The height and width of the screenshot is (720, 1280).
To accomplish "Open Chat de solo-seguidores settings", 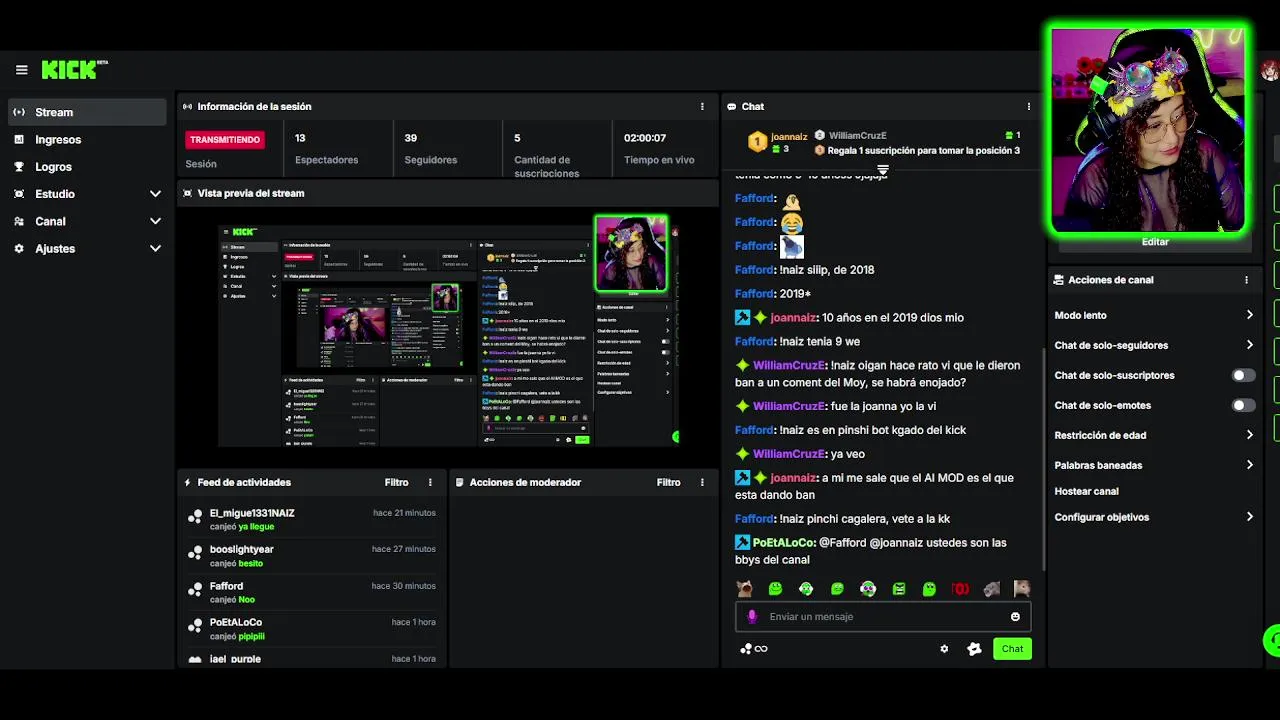I will coord(1153,345).
